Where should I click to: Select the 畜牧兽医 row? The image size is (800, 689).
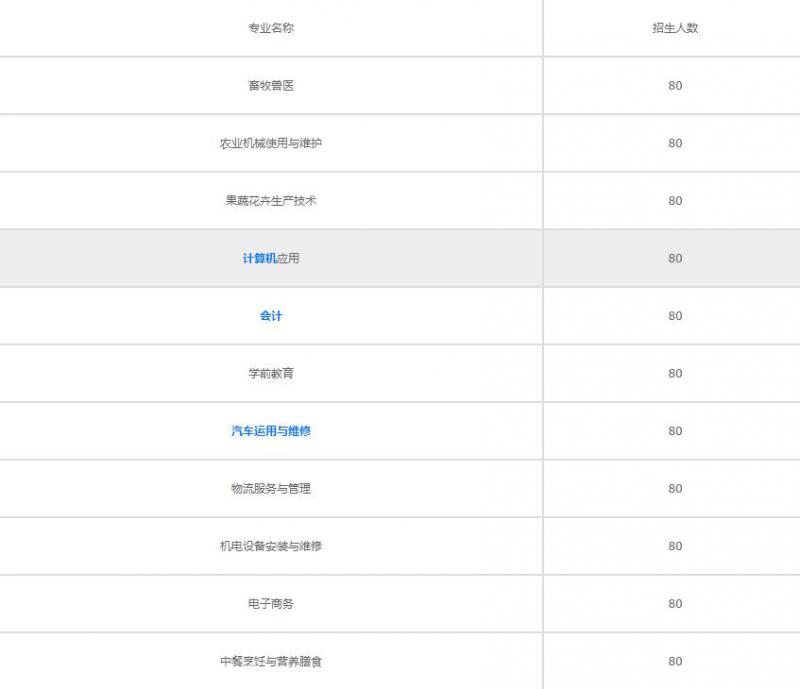271,85
